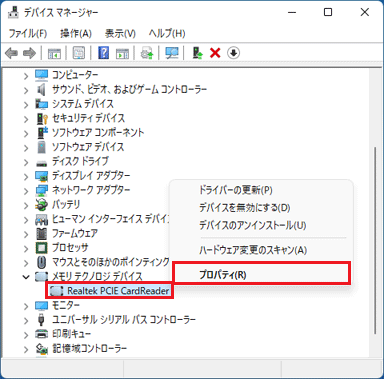Click the ユニバーサル シリアル バス USB icon
Image resolution: width=384 pixels, height=379 pixels.
tap(41, 320)
